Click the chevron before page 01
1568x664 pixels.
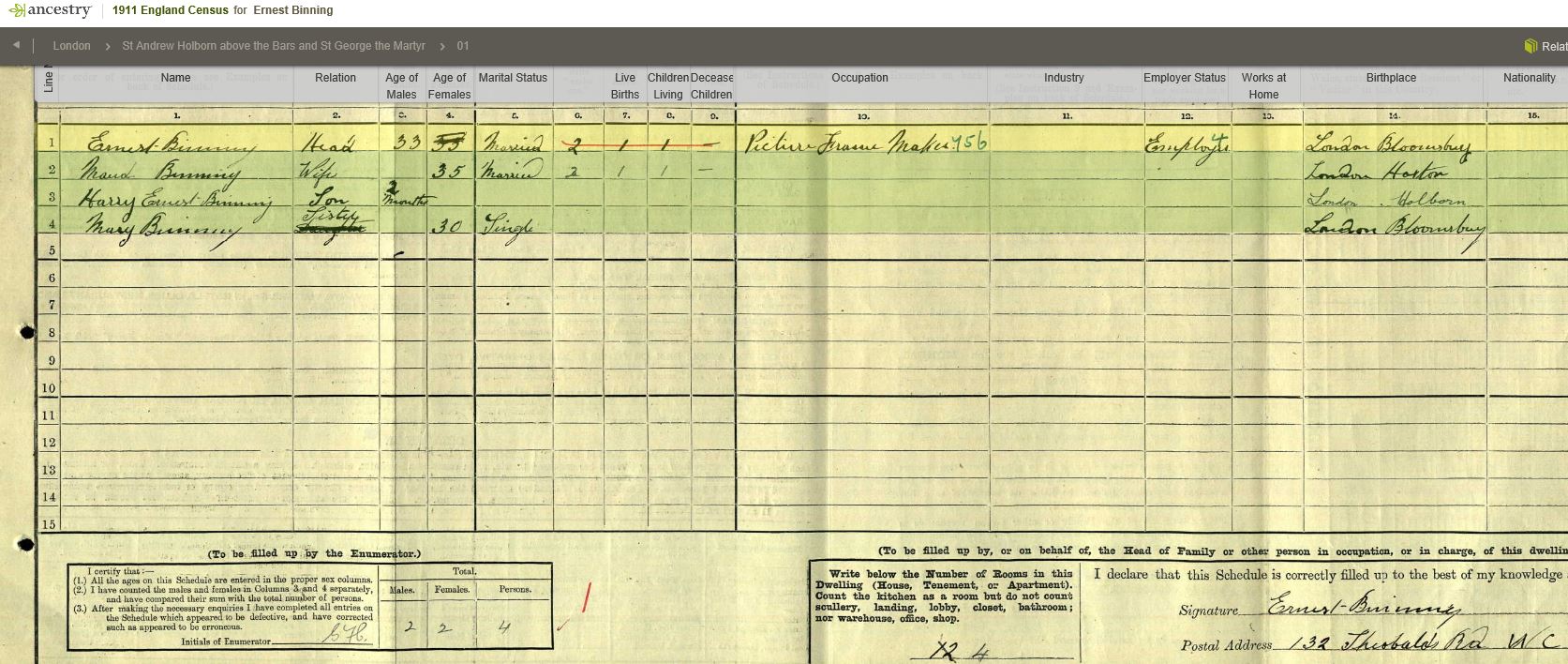point(441,46)
